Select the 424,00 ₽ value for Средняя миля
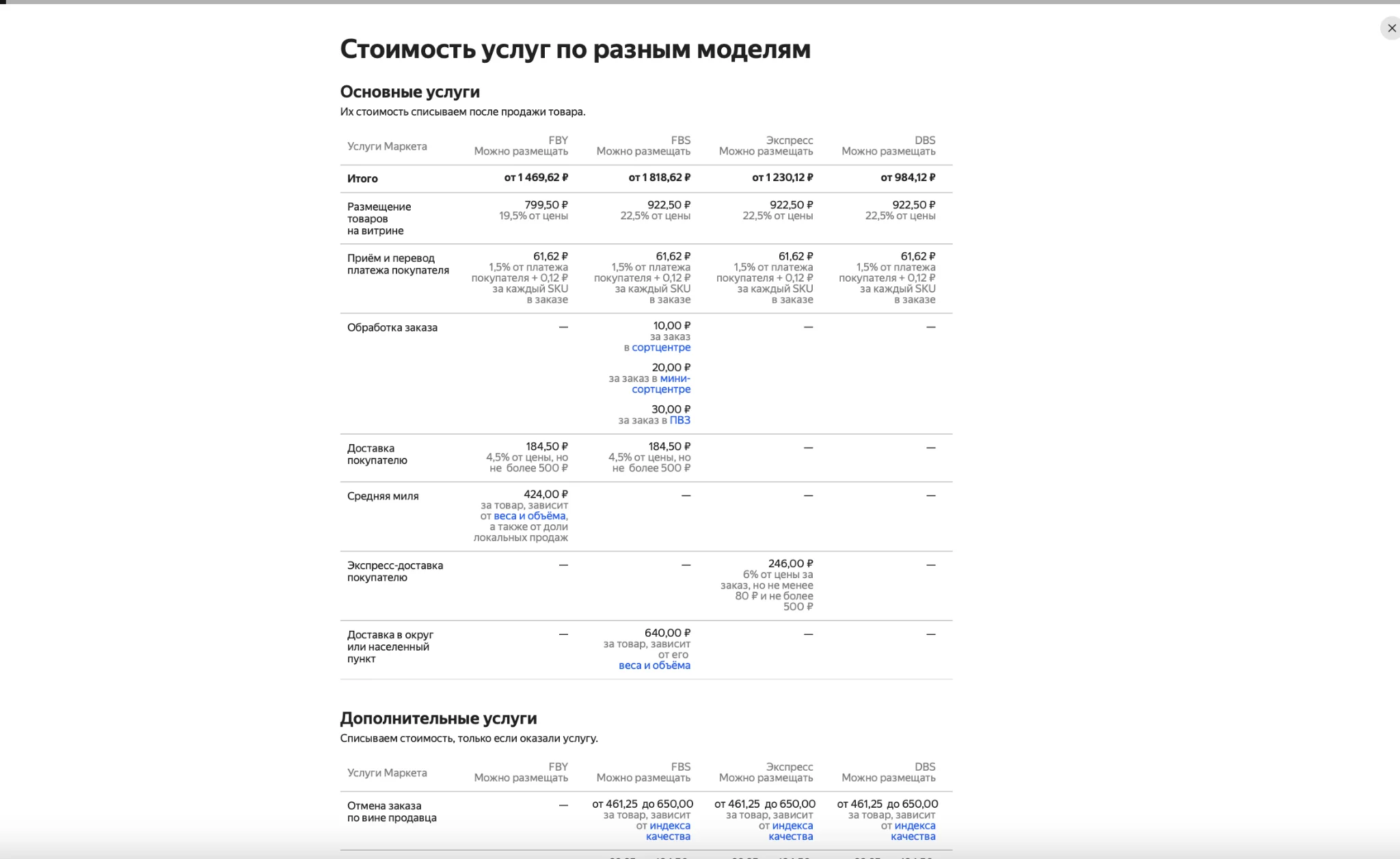Viewport: 1400px width, 859px height. [546, 494]
